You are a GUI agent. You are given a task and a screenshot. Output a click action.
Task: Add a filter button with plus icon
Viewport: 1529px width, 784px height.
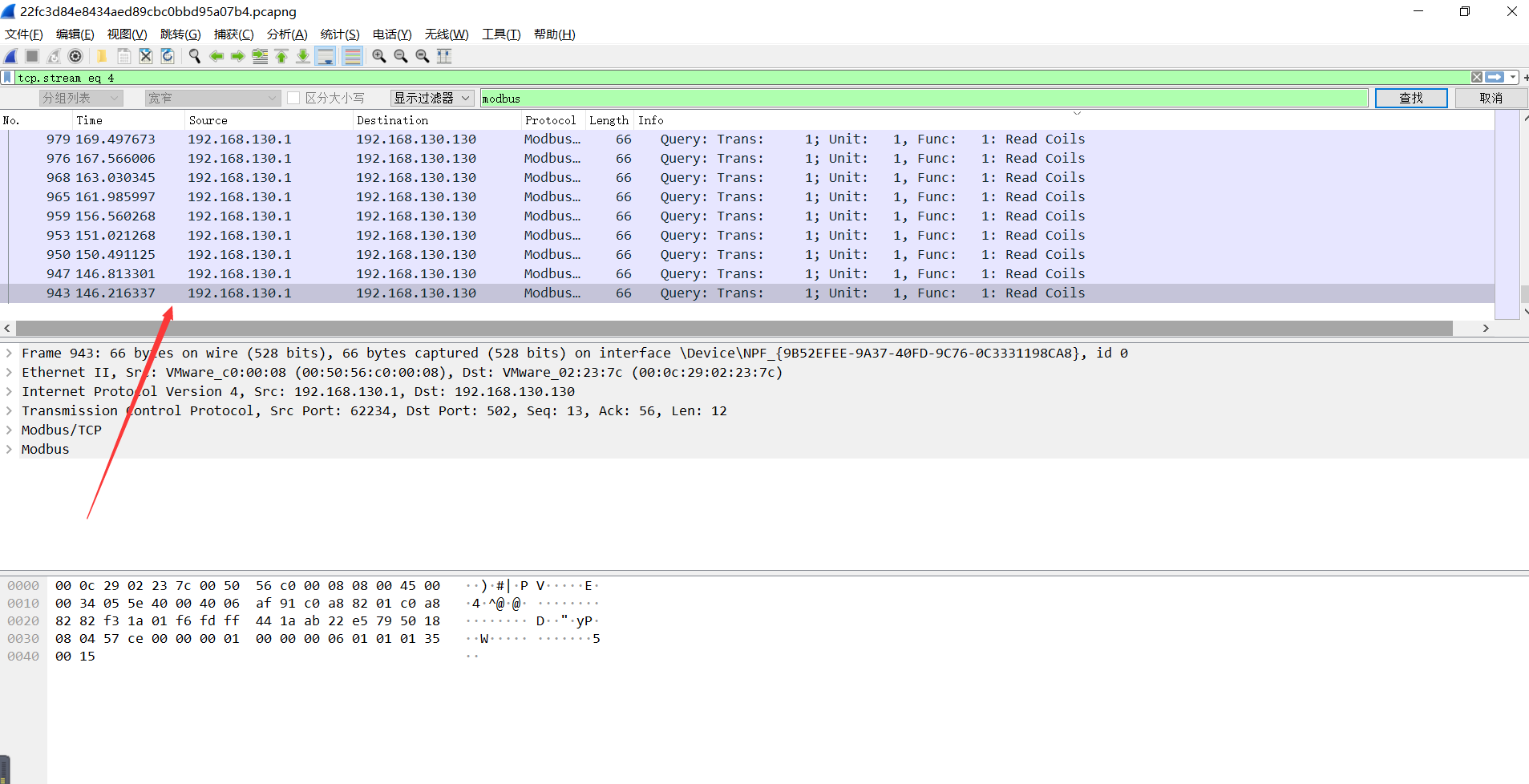coord(1526,78)
